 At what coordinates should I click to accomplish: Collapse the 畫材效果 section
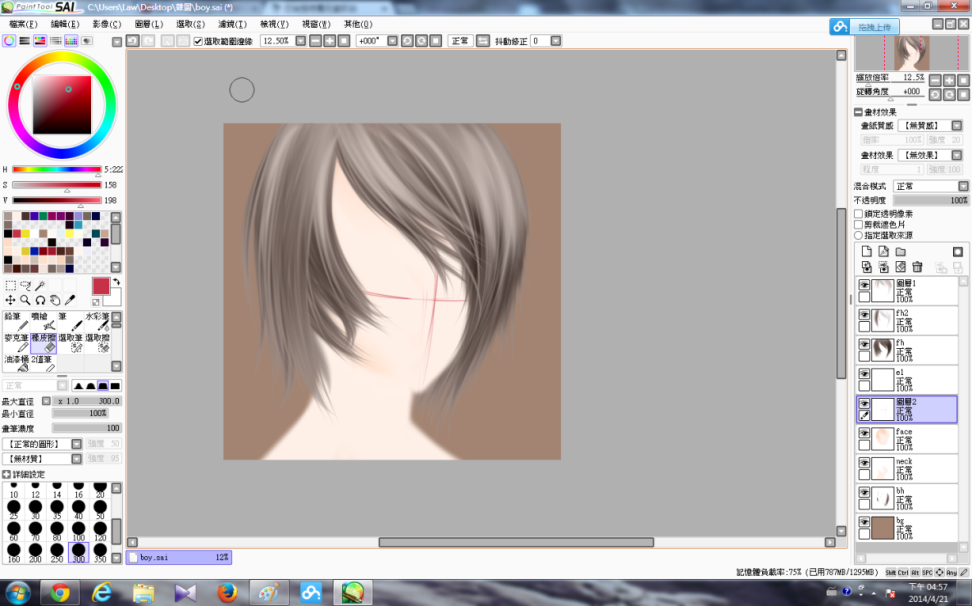point(858,112)
